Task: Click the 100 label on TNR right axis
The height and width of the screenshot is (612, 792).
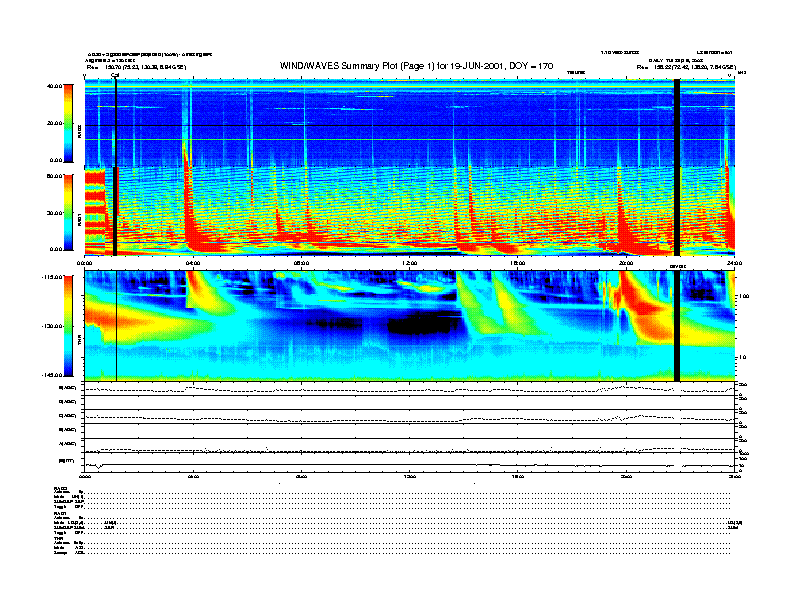Action: [745, 296]
